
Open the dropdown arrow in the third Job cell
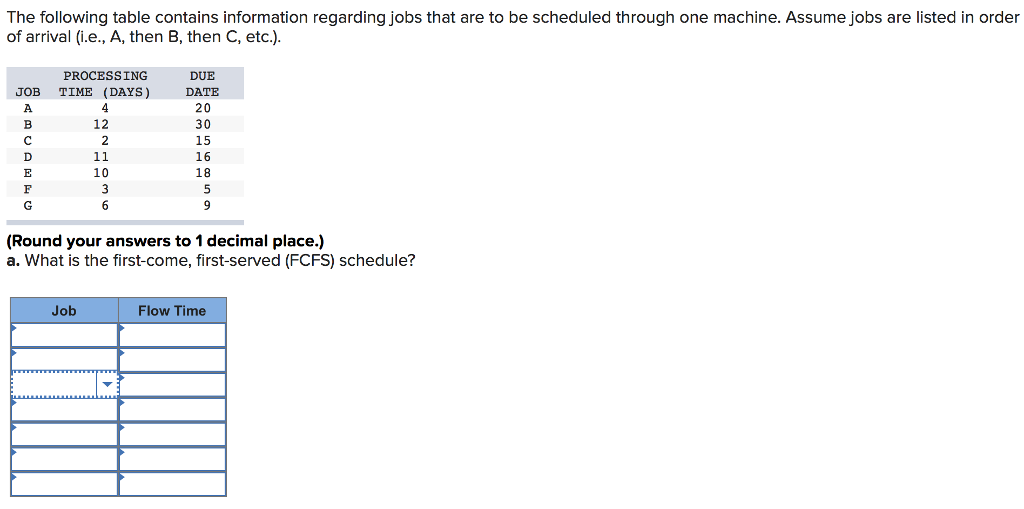point(107,385)
